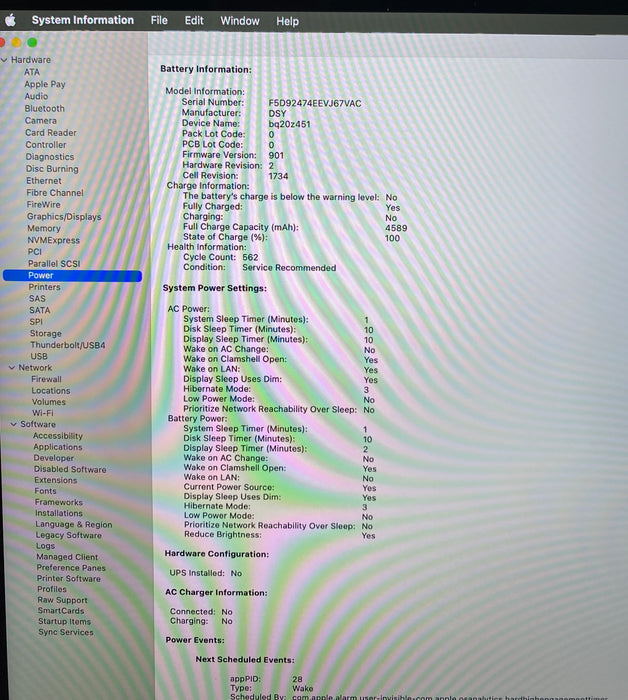628x700 pixels.
Task: Select Locations under Network
Action: (x=51, y=391)
